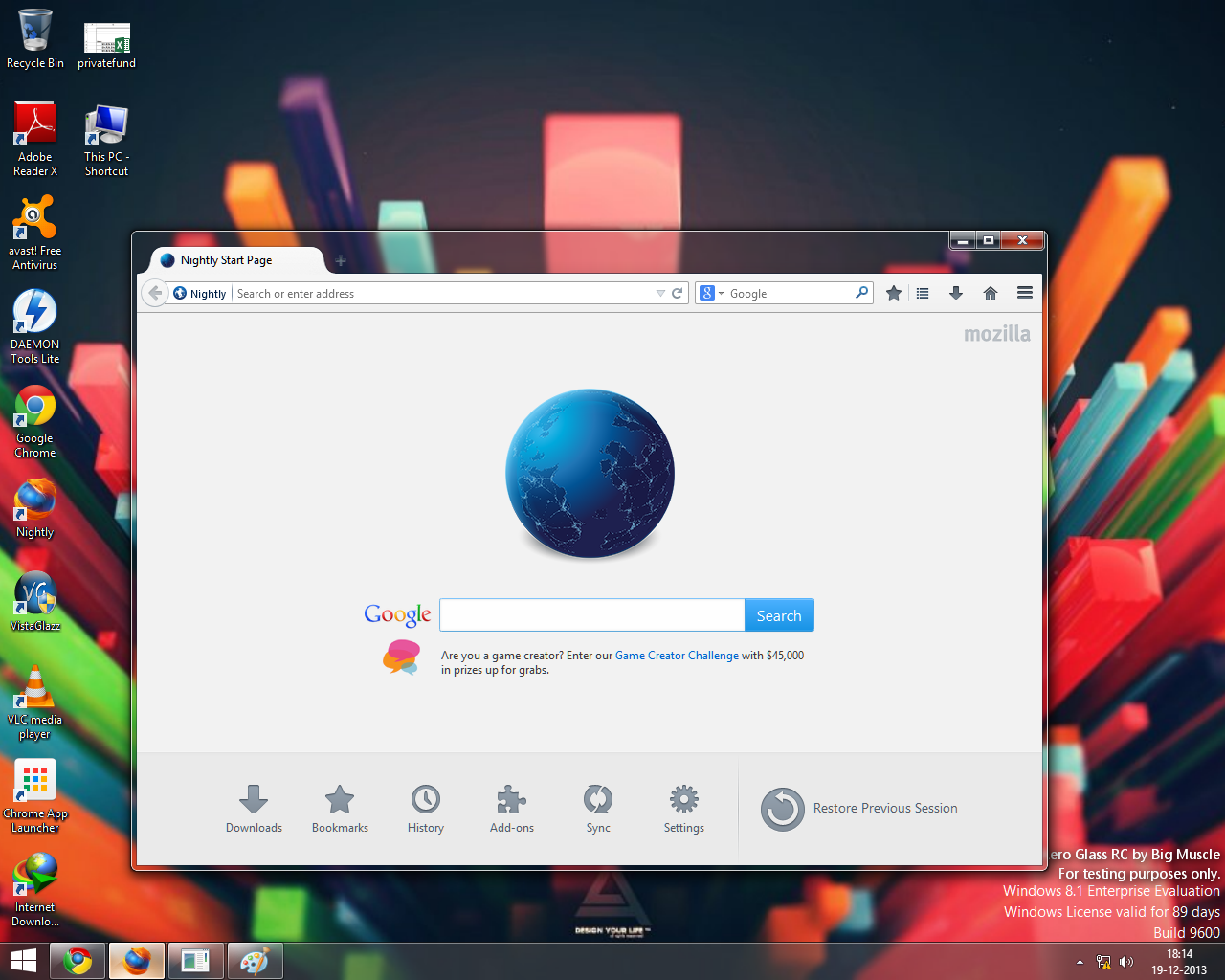Screen dimensions: 1225x980
Task: Select Nightly desktop shortcut
Action: pos(35,509)
